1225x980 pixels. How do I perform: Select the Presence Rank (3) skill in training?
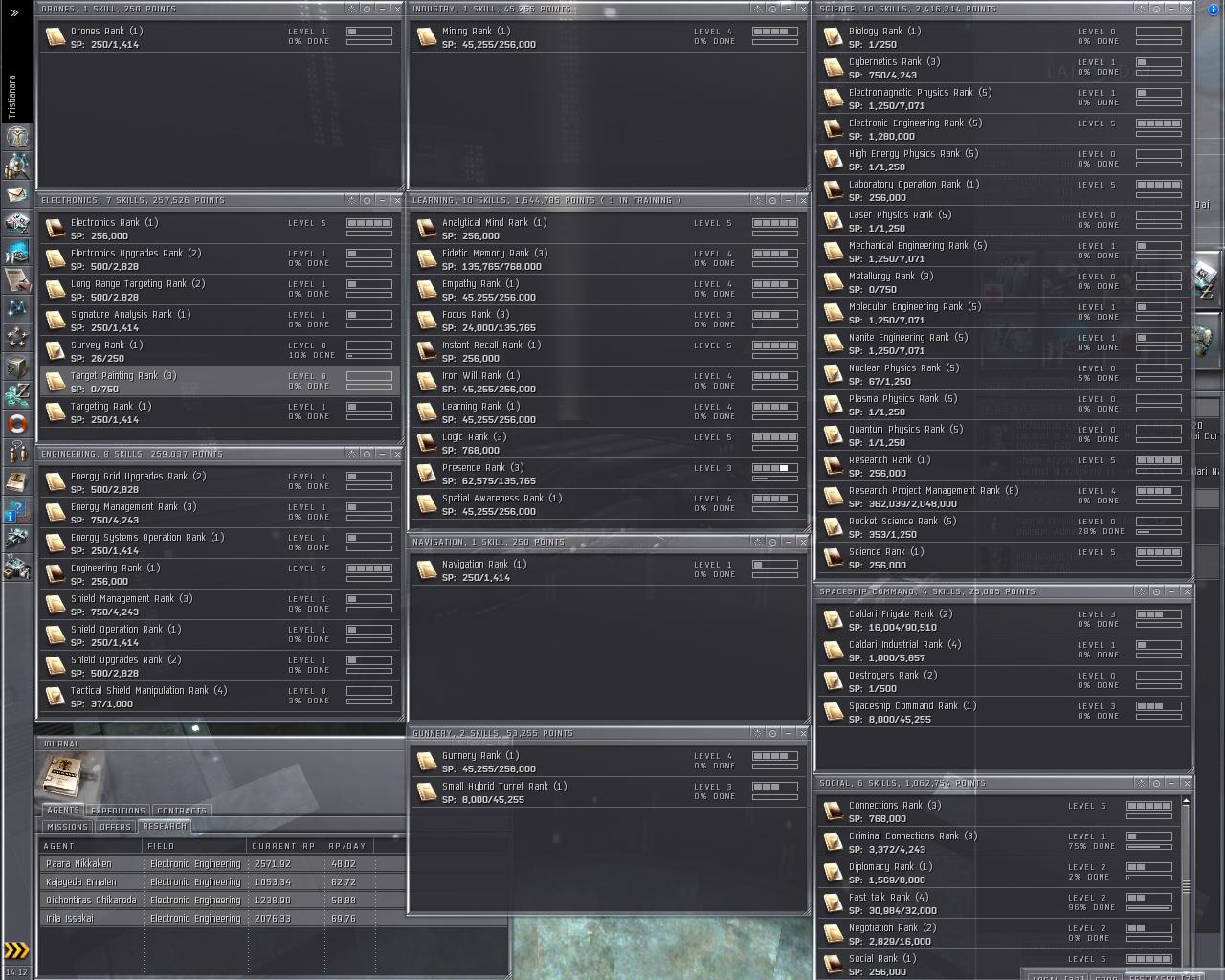610,474
